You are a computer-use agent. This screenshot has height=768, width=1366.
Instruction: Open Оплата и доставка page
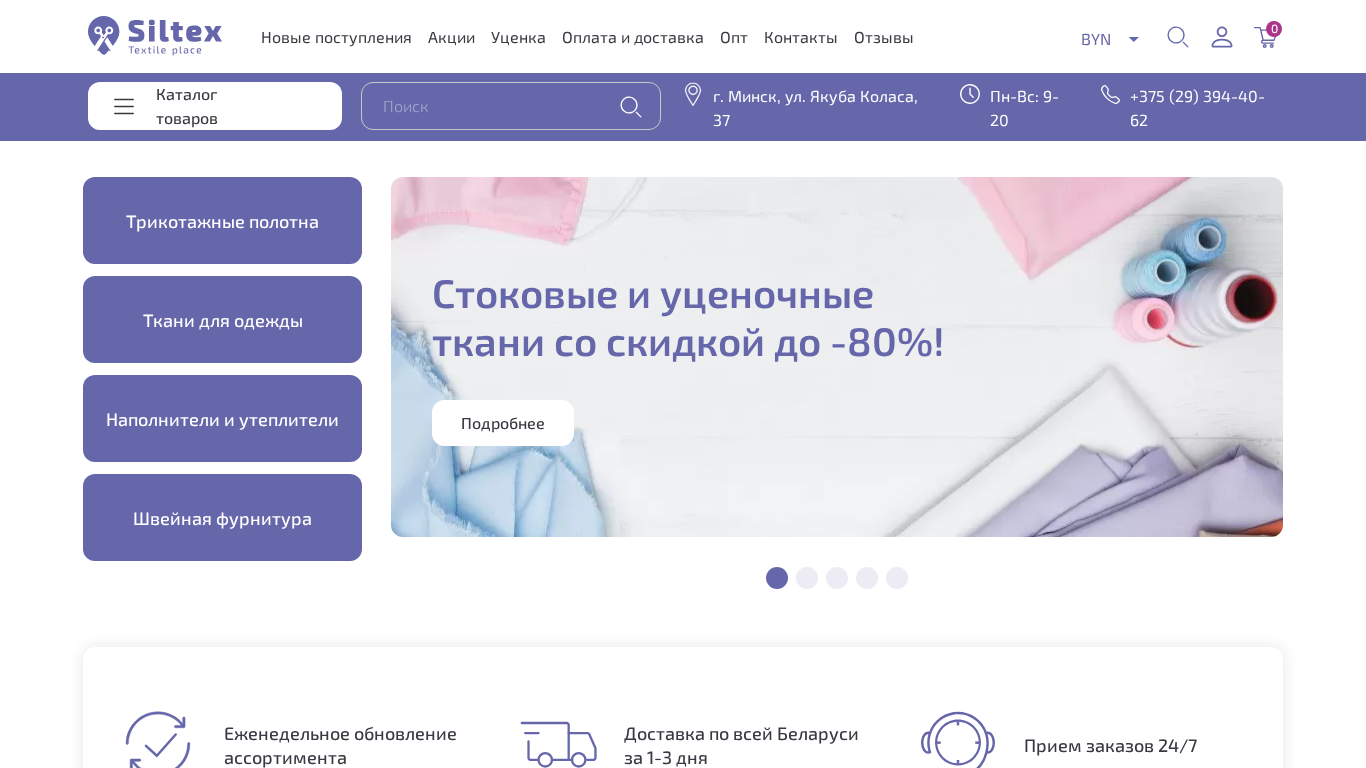point(633,37)
